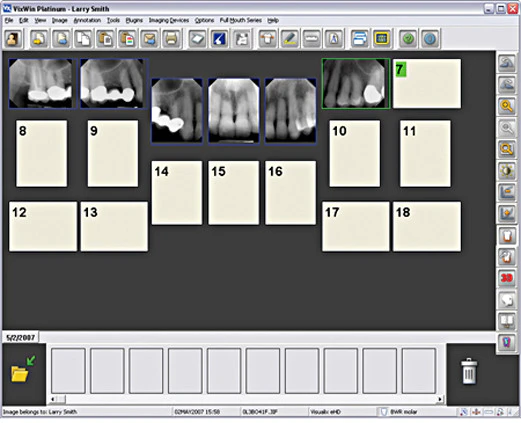Select the yellow highlighter annotation tool

coord(290,39)
